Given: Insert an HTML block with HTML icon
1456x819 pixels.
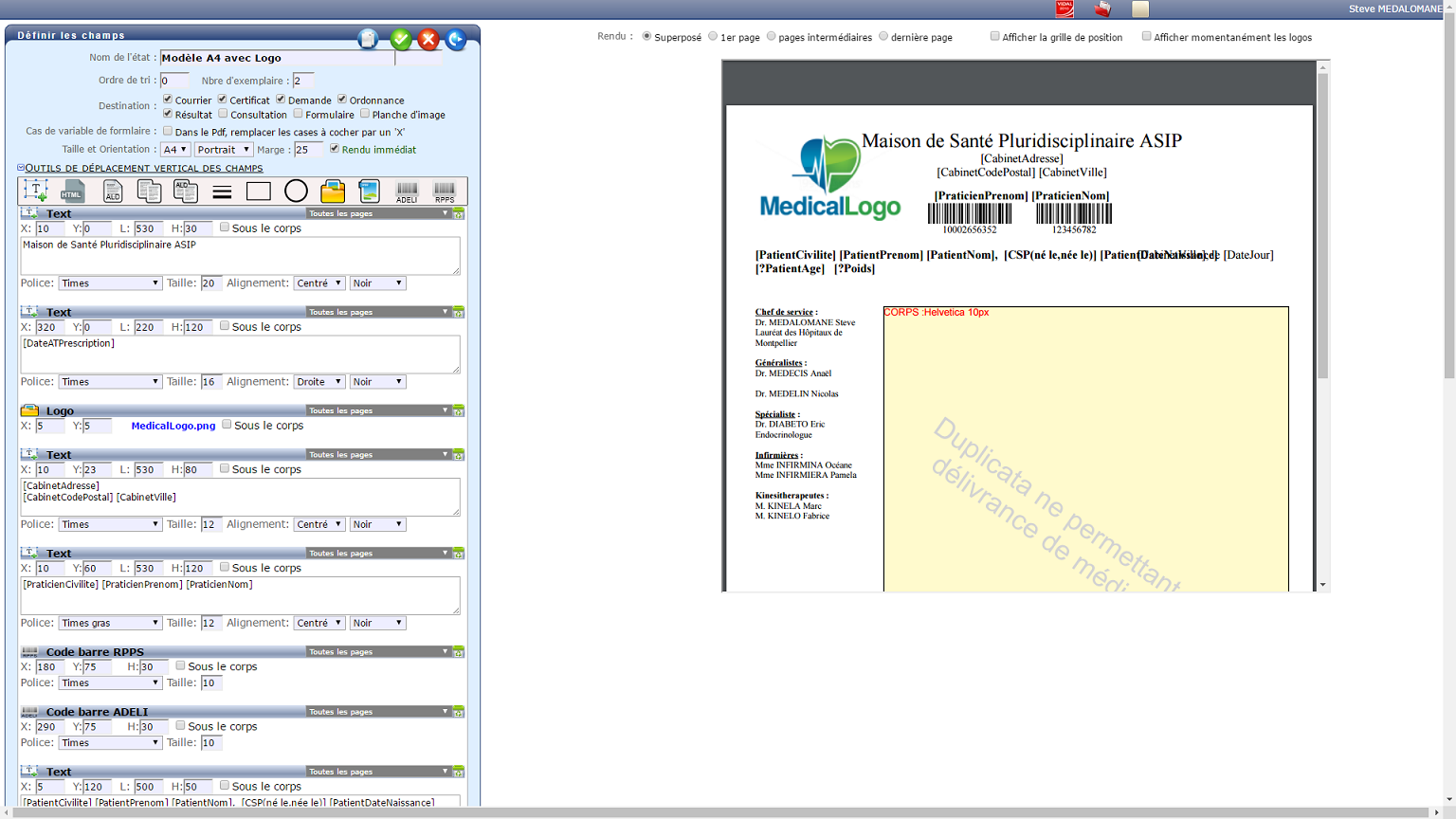Looking at the screenshot, I should coord(73,191).
